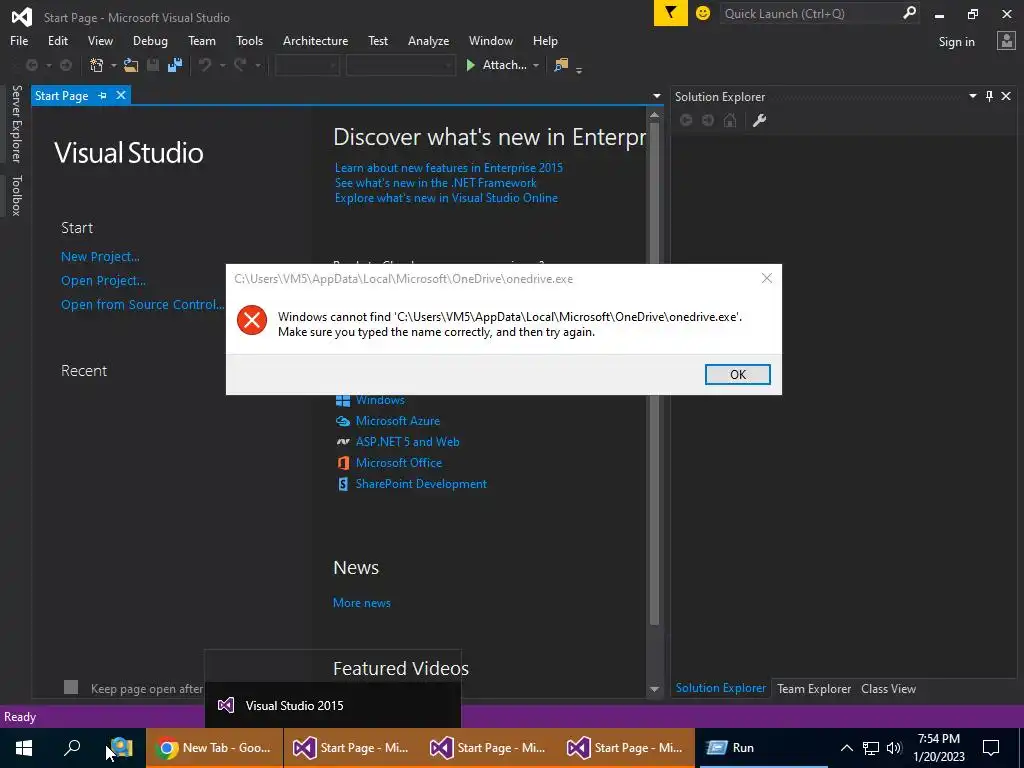
Task: Click the Start Page scroll down arrow
Action: tap(654, 689)
